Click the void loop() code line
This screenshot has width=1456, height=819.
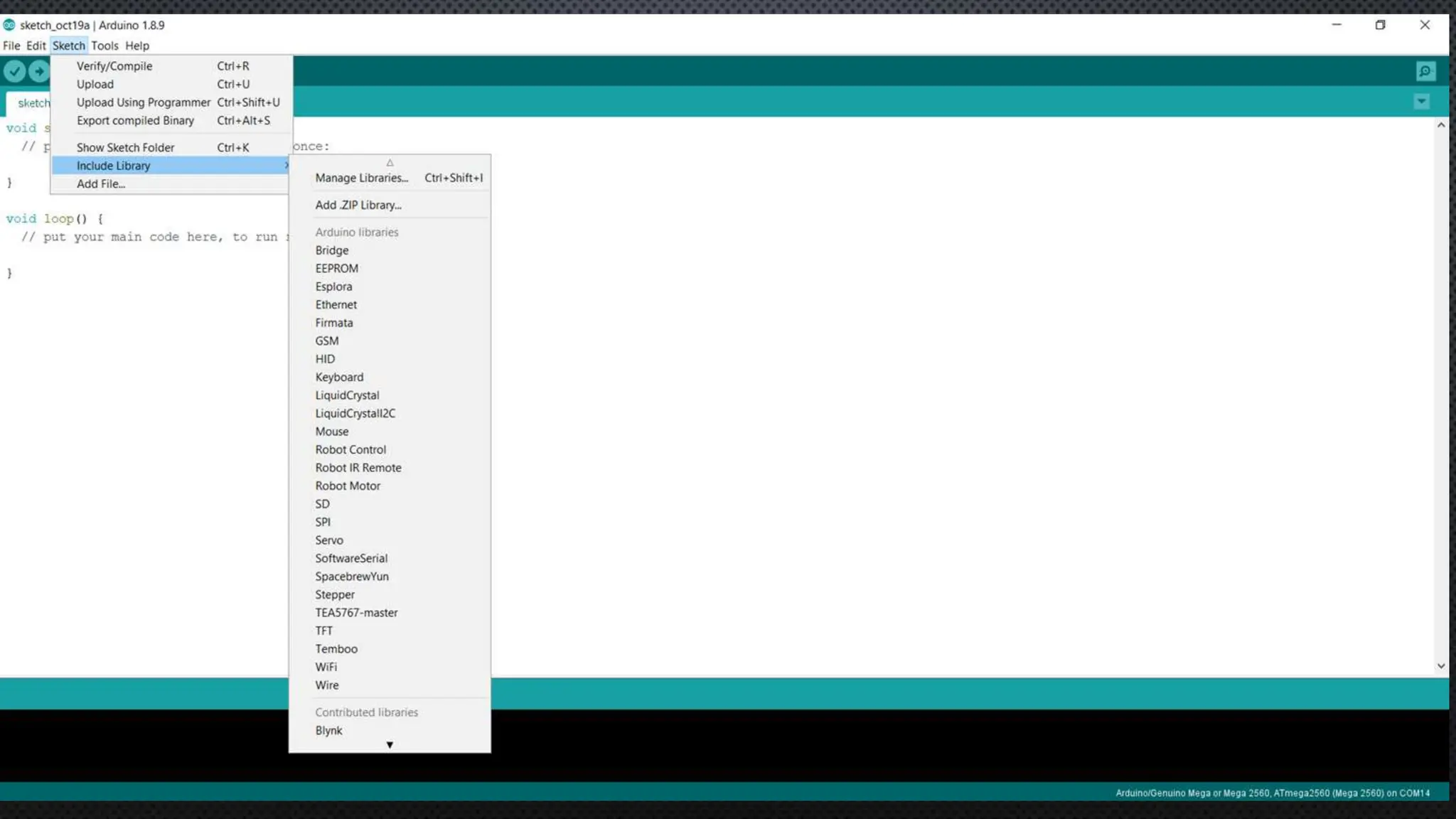55,219
